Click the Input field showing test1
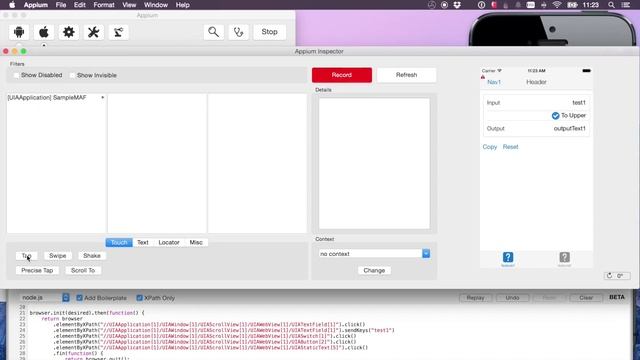 [x=536, y=102]
